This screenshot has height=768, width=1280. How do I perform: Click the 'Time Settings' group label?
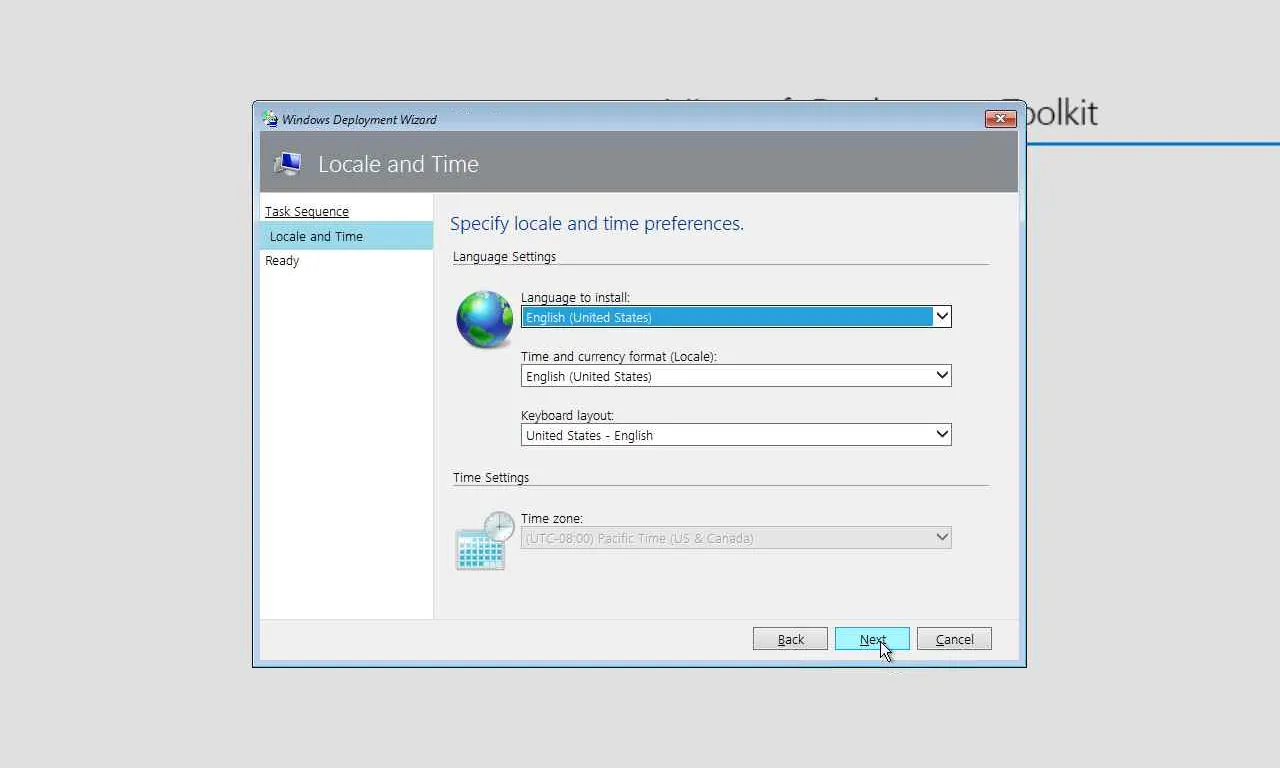pos(491,478)
